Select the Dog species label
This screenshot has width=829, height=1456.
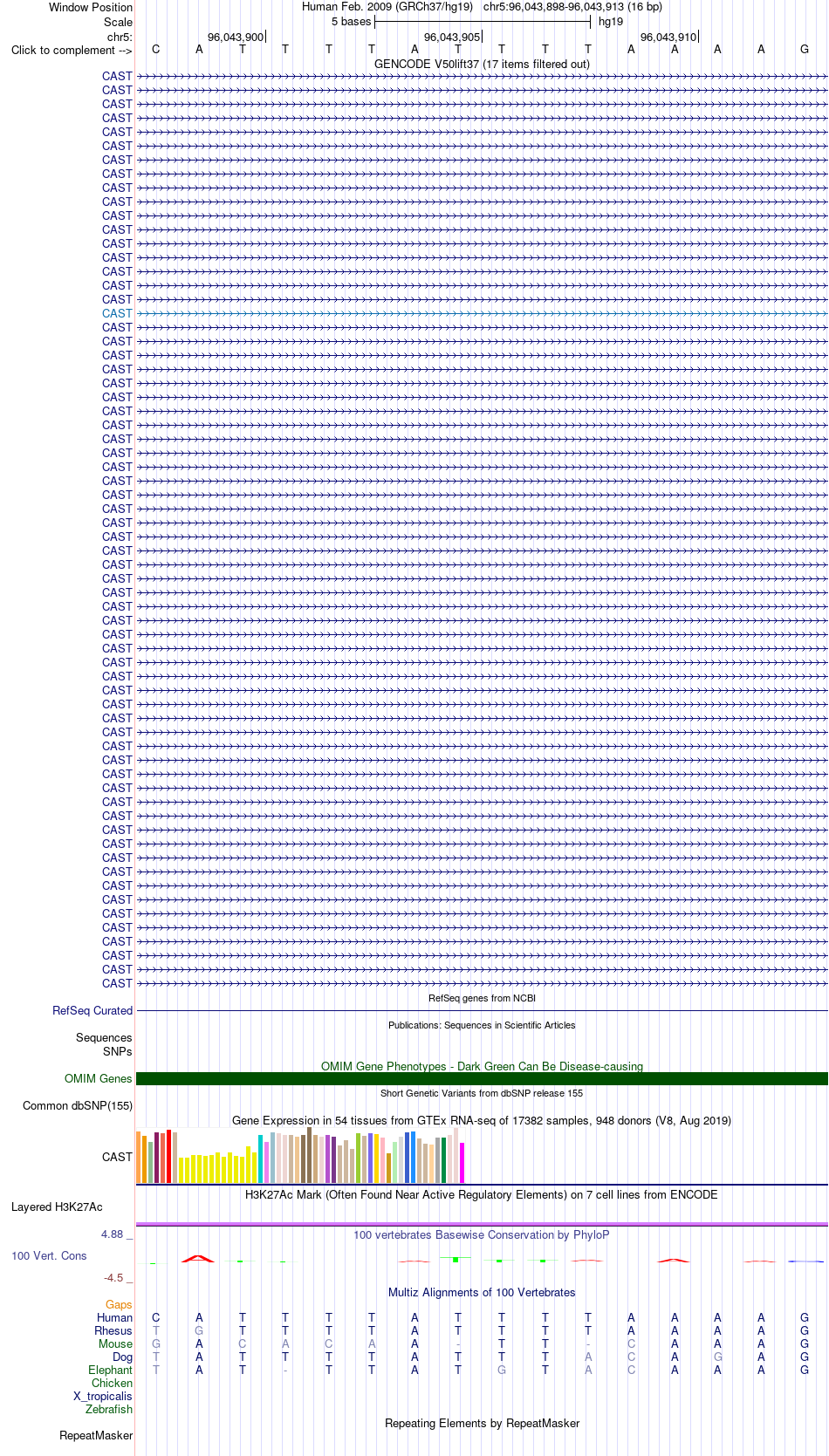coord(122,1357)
